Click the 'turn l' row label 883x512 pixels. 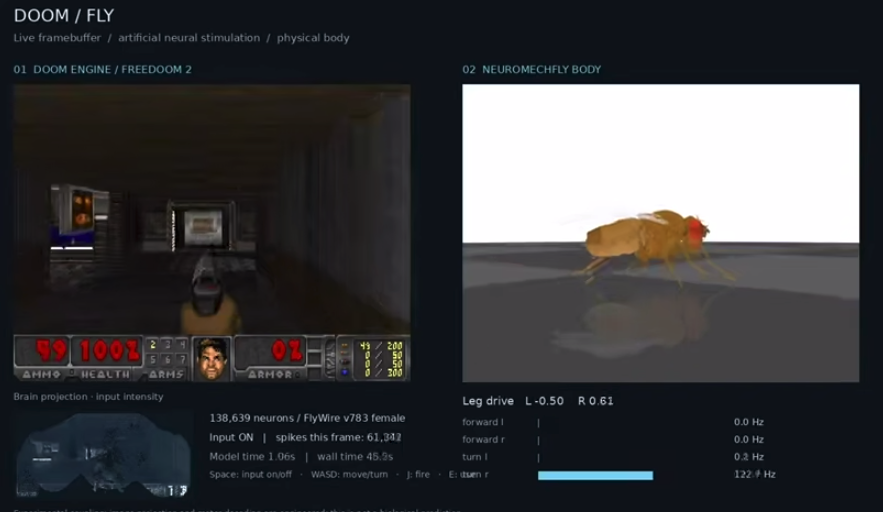[475, 457]
